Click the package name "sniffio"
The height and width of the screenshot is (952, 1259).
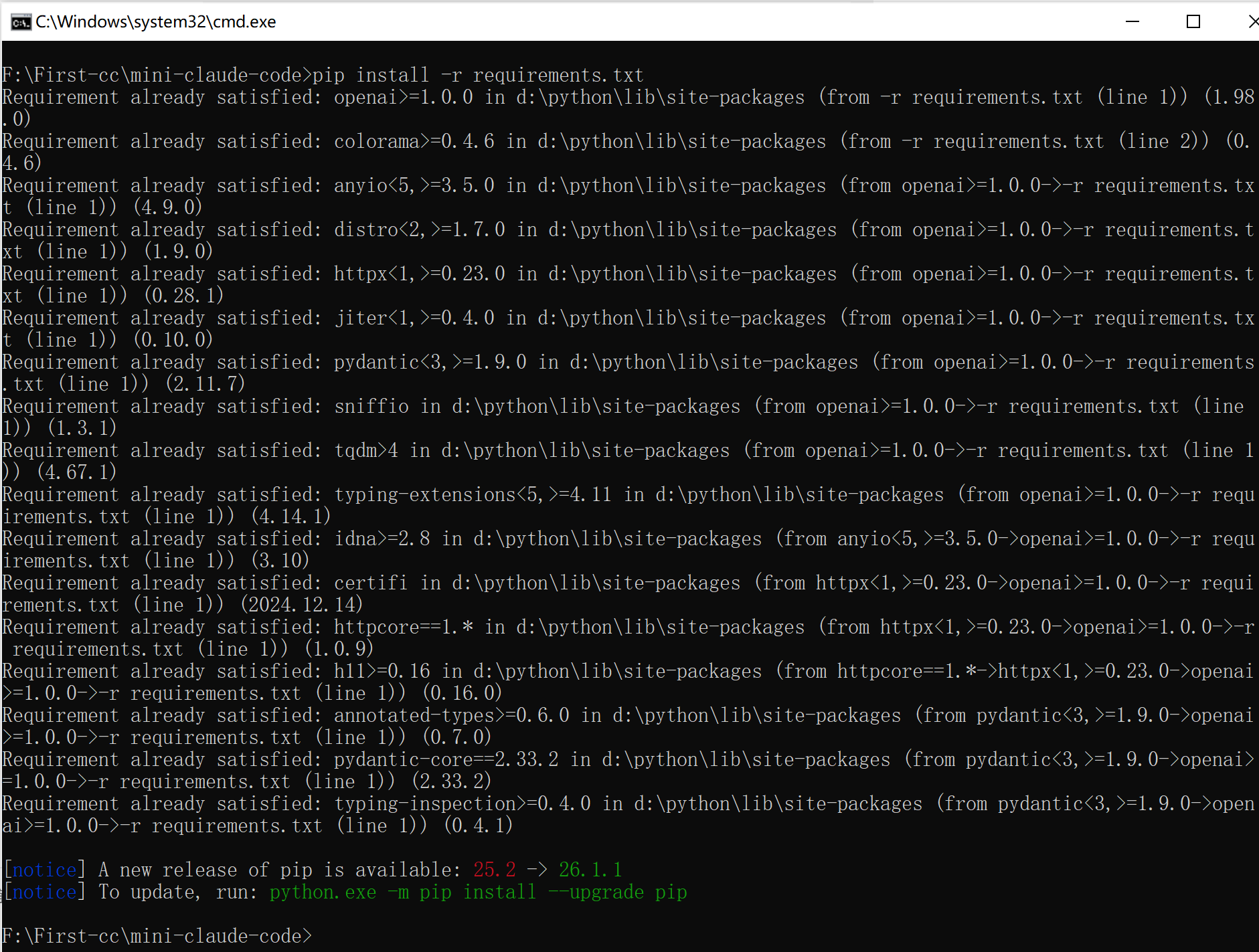pos(371,406)
